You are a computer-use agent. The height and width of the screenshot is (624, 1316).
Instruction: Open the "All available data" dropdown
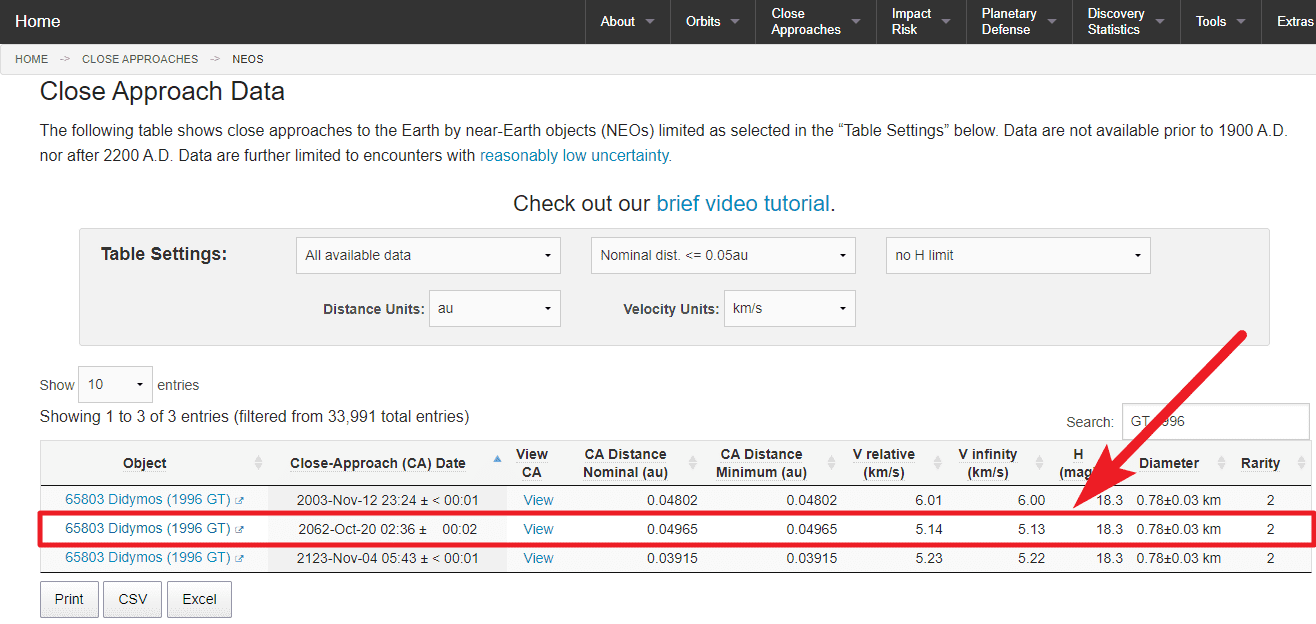tap(428, 256)
